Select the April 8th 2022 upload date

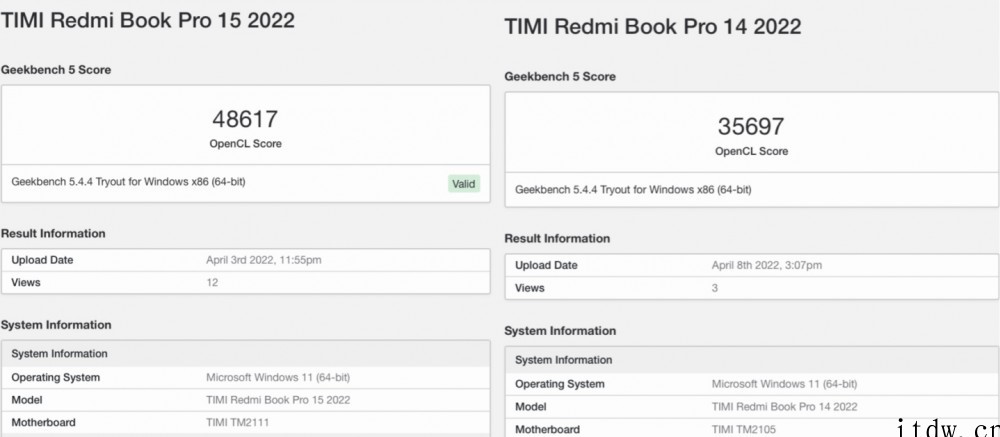click(x=766, y=266)
